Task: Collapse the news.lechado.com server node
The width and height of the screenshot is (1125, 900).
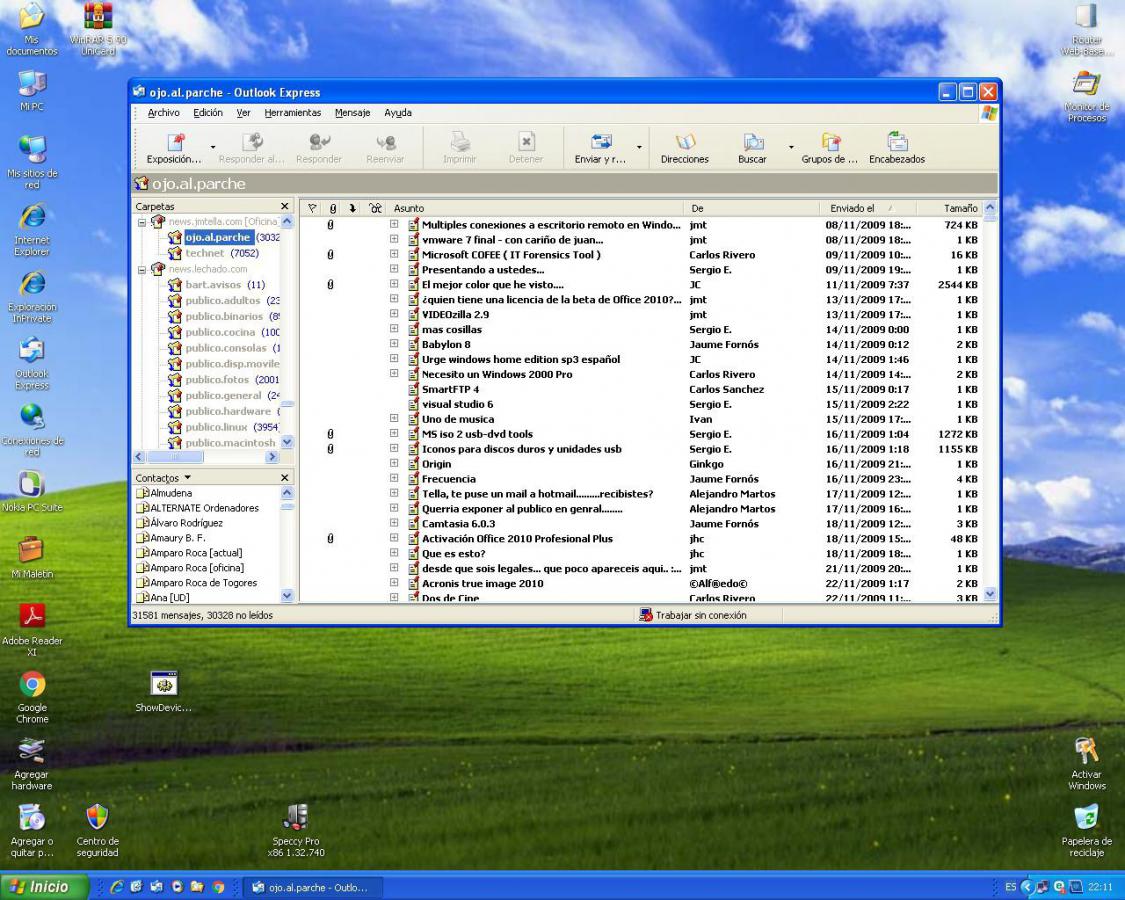Action: click(142, 269)
